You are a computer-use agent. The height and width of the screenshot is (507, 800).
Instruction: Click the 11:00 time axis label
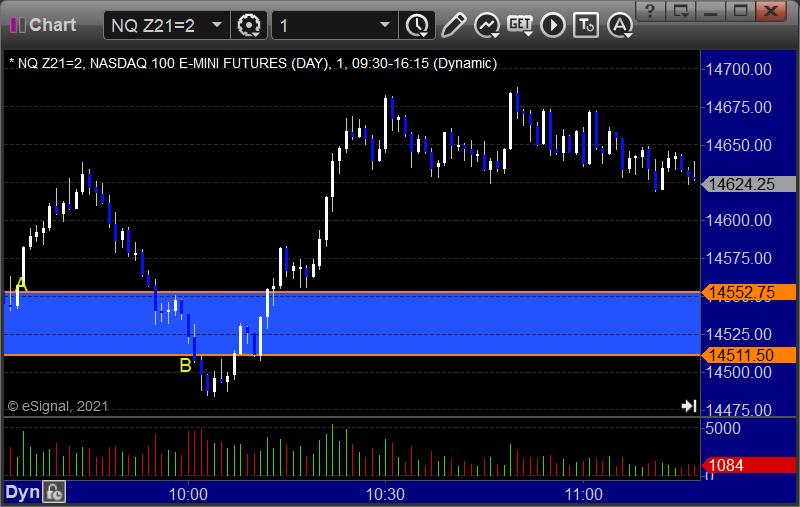[583, 494]
